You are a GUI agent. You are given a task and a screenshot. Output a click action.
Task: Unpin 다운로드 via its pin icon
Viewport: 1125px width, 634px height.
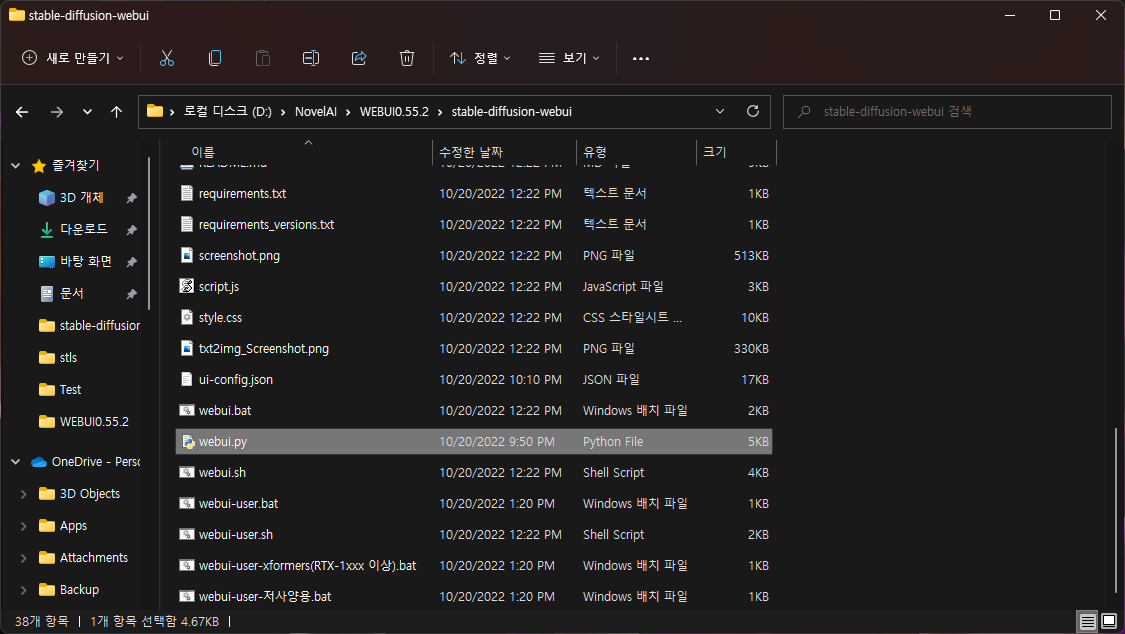pyautogui.click(x=131, y=230)
